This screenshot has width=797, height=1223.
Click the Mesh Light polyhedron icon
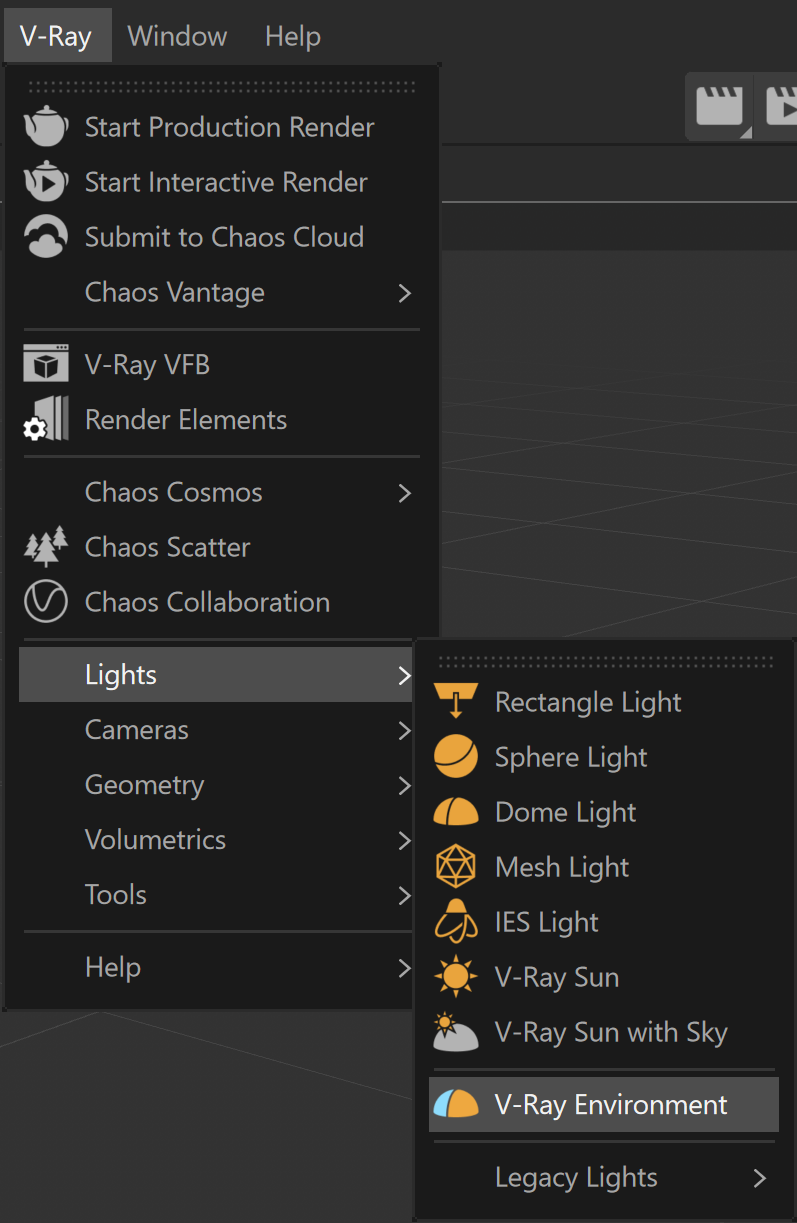(x=456, y=867)
